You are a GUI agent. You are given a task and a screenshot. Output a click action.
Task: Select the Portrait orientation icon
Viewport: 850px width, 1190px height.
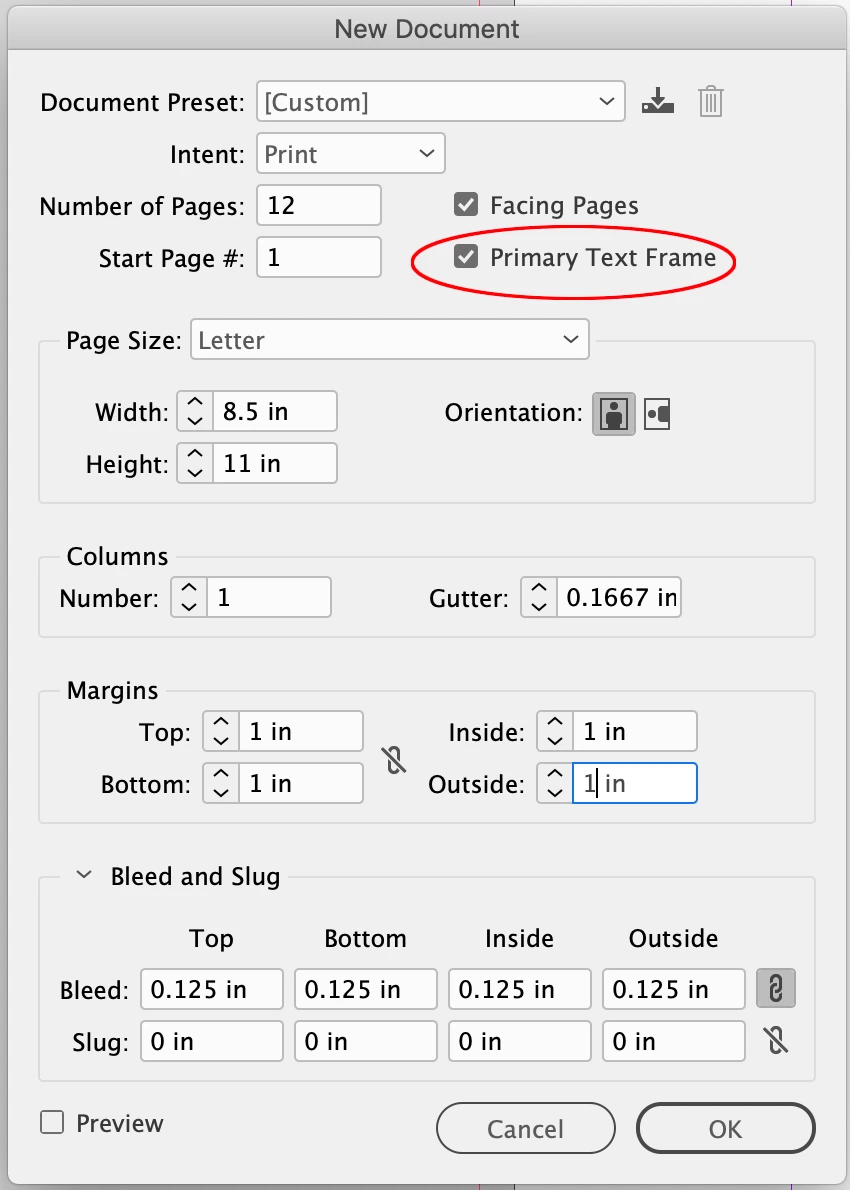click(613, 414)
